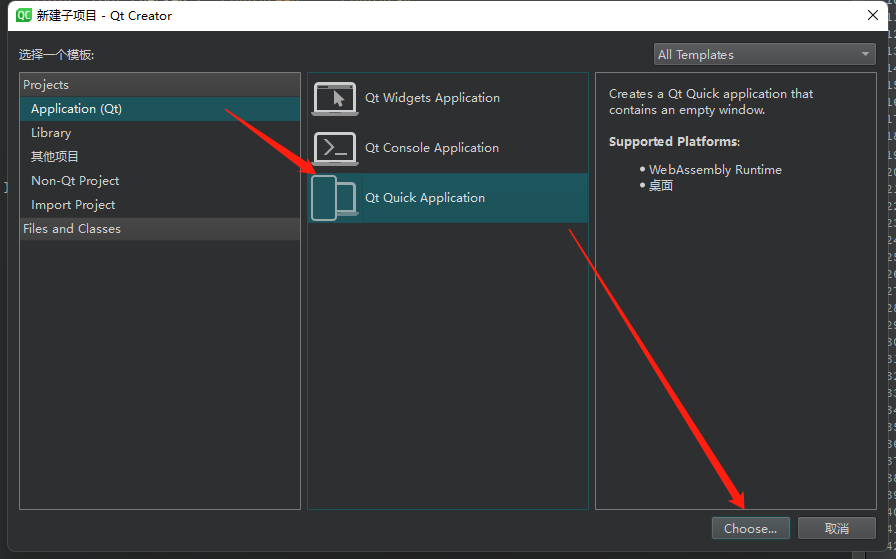
Task: Select 其他项目 category
Action: [160, 157]
